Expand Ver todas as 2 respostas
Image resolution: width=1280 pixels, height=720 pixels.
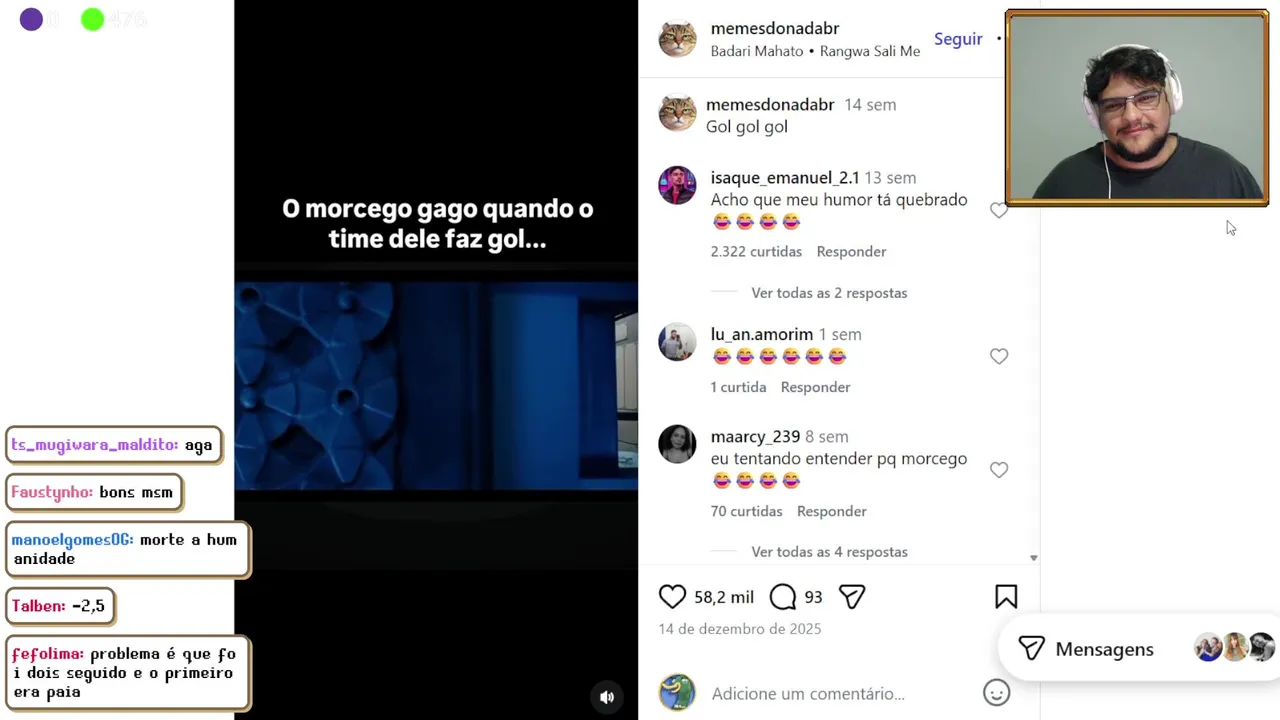click(829, 293)
